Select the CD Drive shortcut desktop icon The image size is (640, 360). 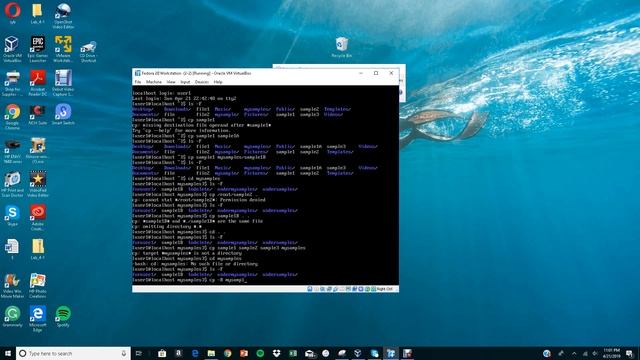tap(88, 51)
